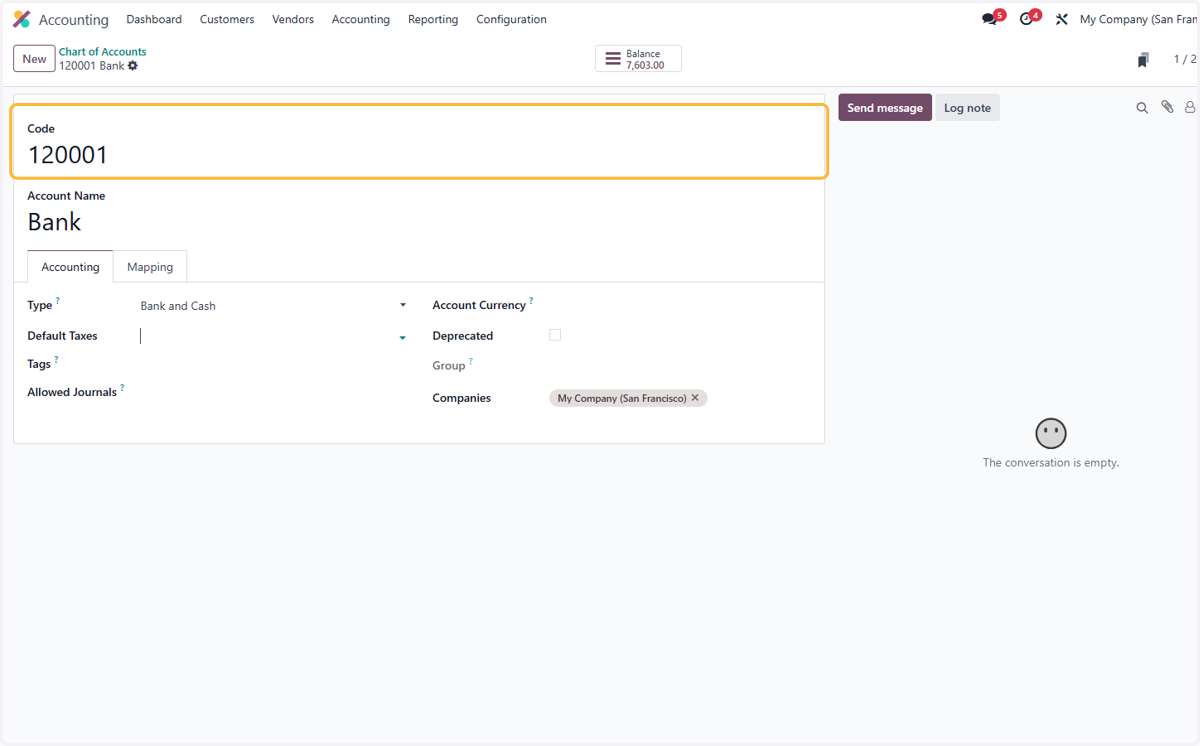The height and width of the screenshot is (746, 1200).
Task: Click the Allowed Journals input field
Action: click(273, 392)
